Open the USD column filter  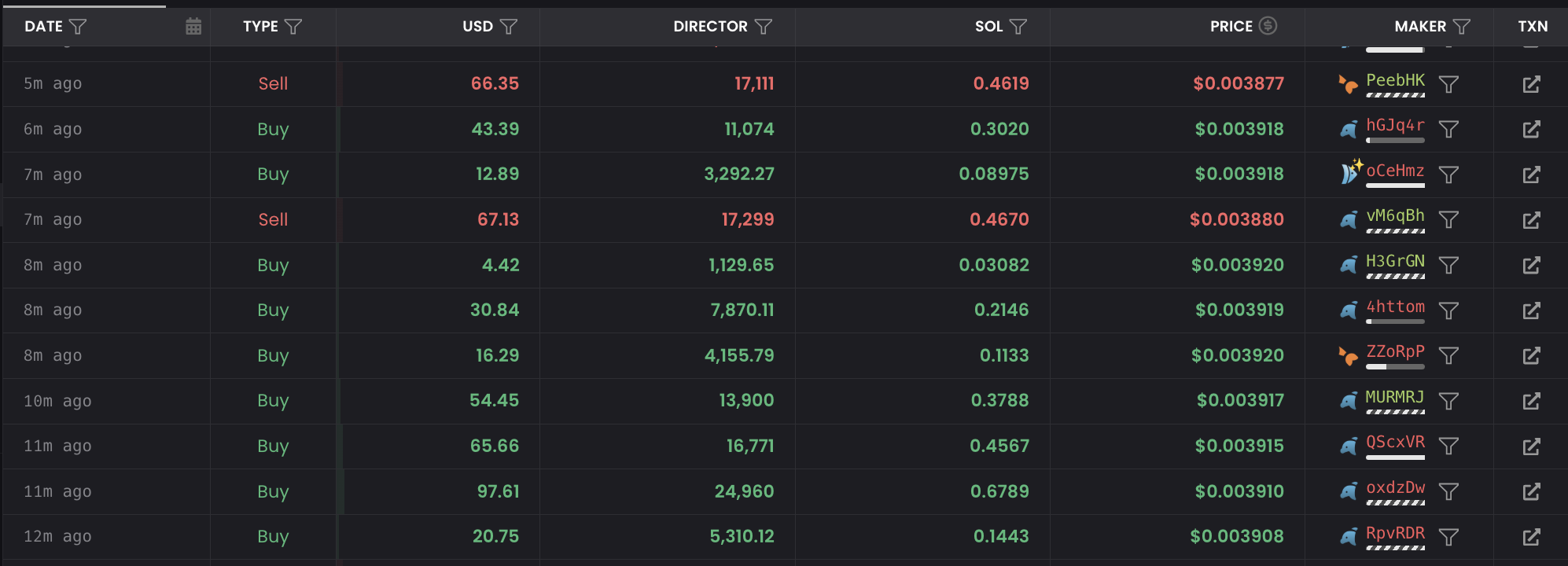[509, 27]
